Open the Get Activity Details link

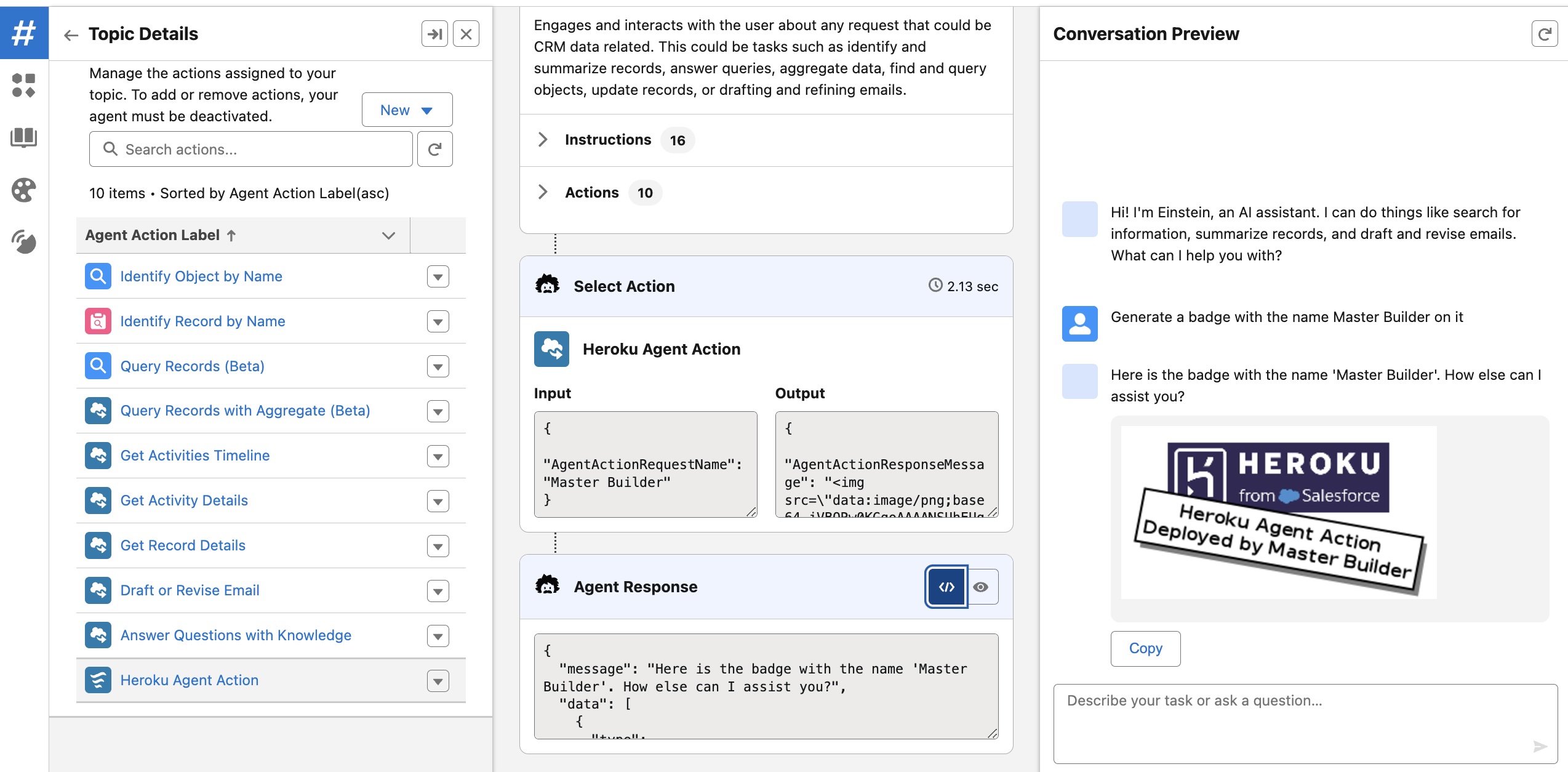pyautogui.click(x=184, y=501)
